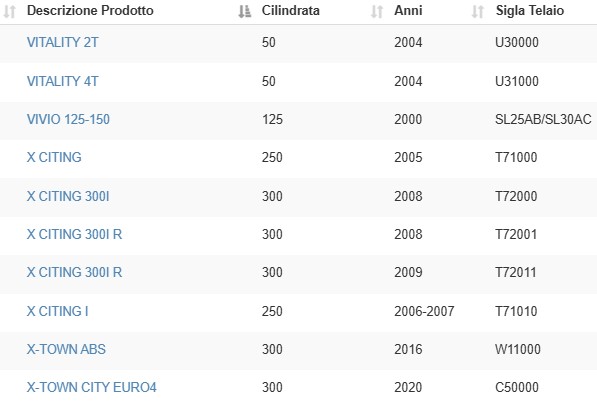Open X CITING 300I R from 2008
This screenshot has height=405, width=597.
(74, 234)
